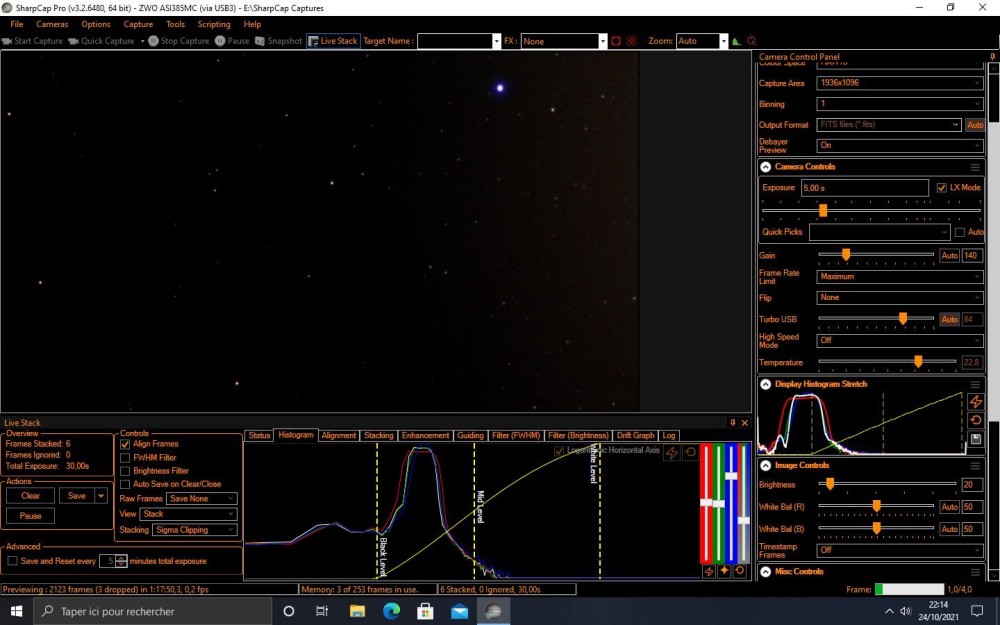Enable Save and Reset every checkbox
This screenshot has height=625, width=1000.
[12, 561]
